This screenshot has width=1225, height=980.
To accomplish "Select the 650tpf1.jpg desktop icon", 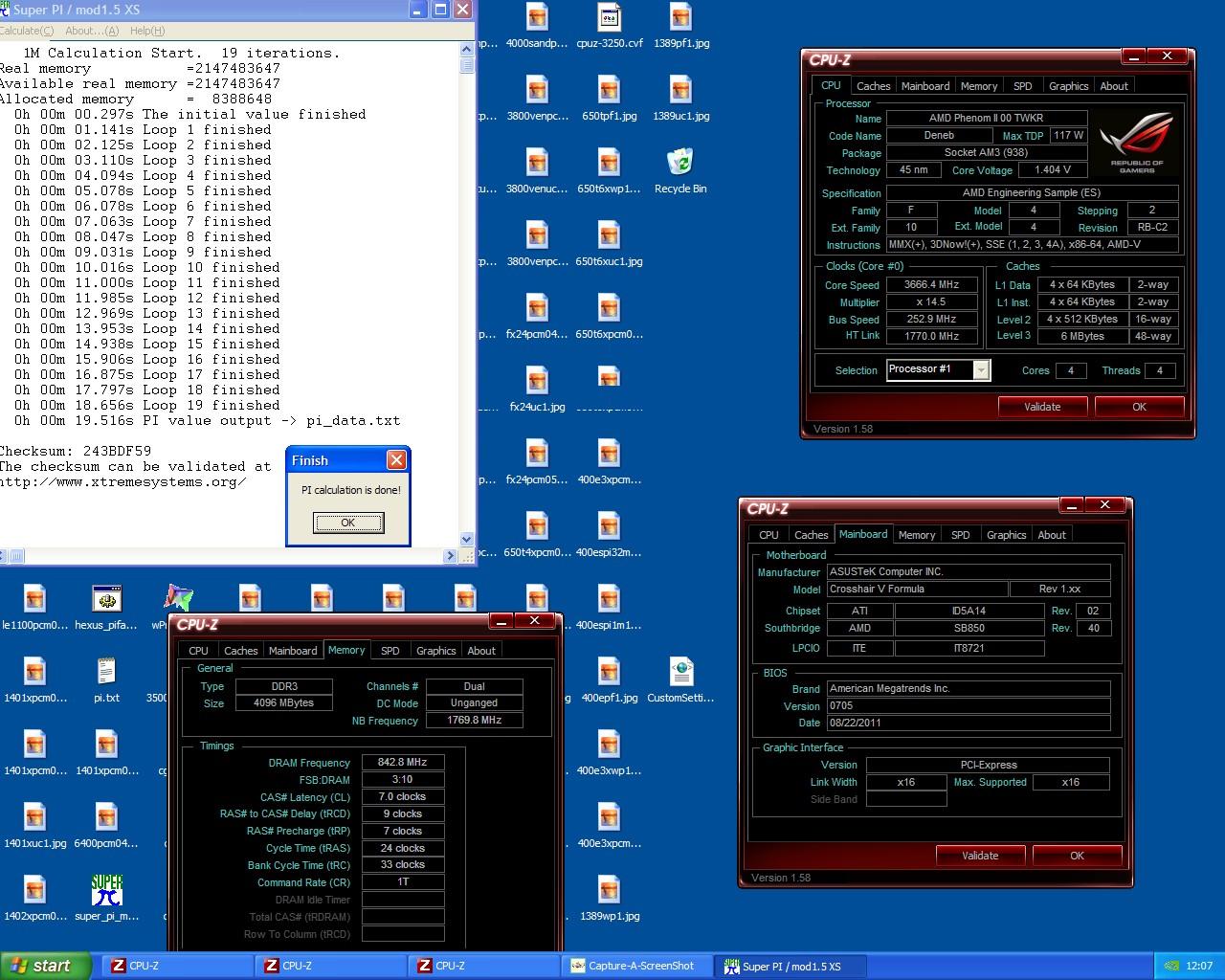I will tap(609, 99).
